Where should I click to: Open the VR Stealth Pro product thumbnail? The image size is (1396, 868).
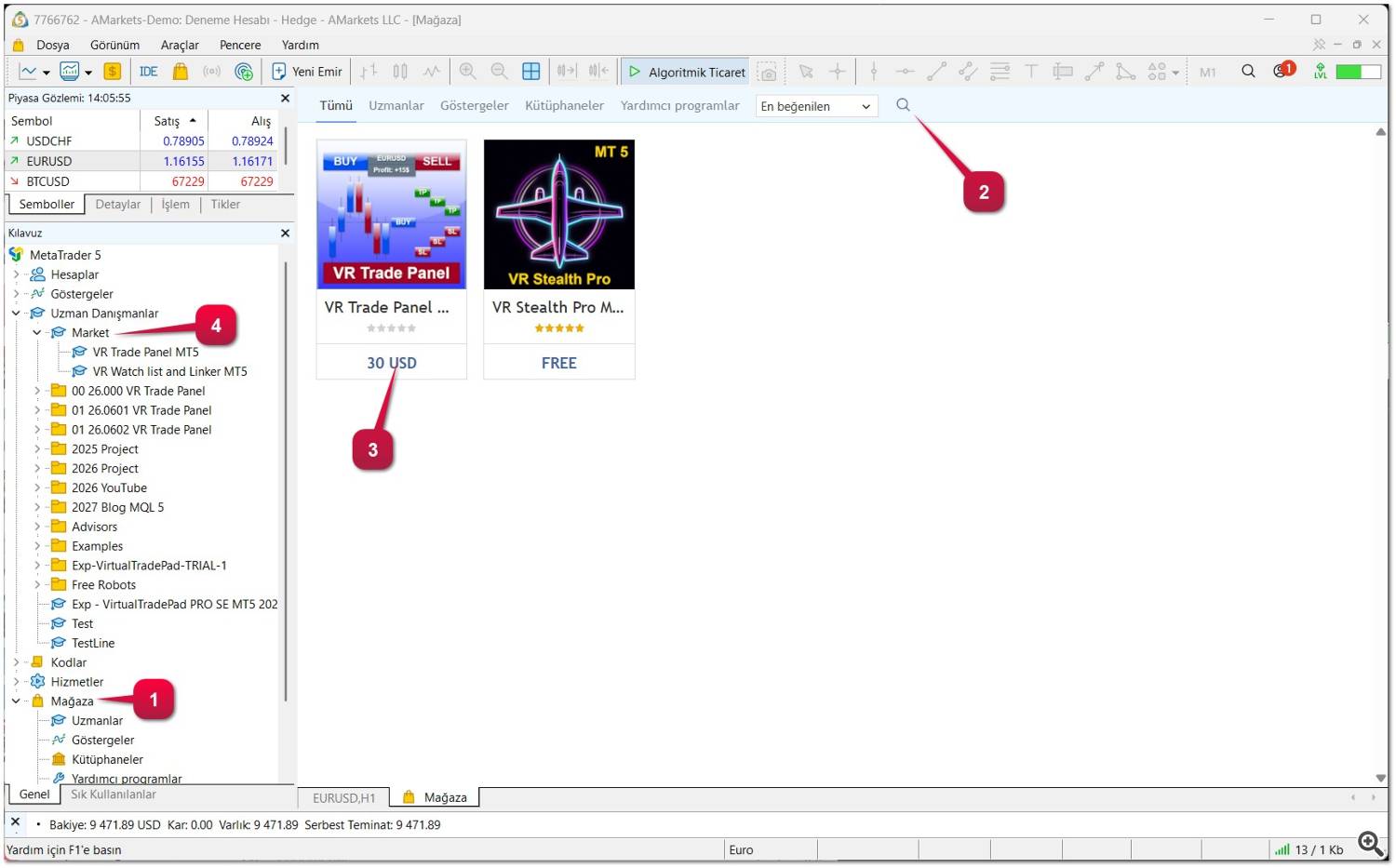[x=559, y=214]
